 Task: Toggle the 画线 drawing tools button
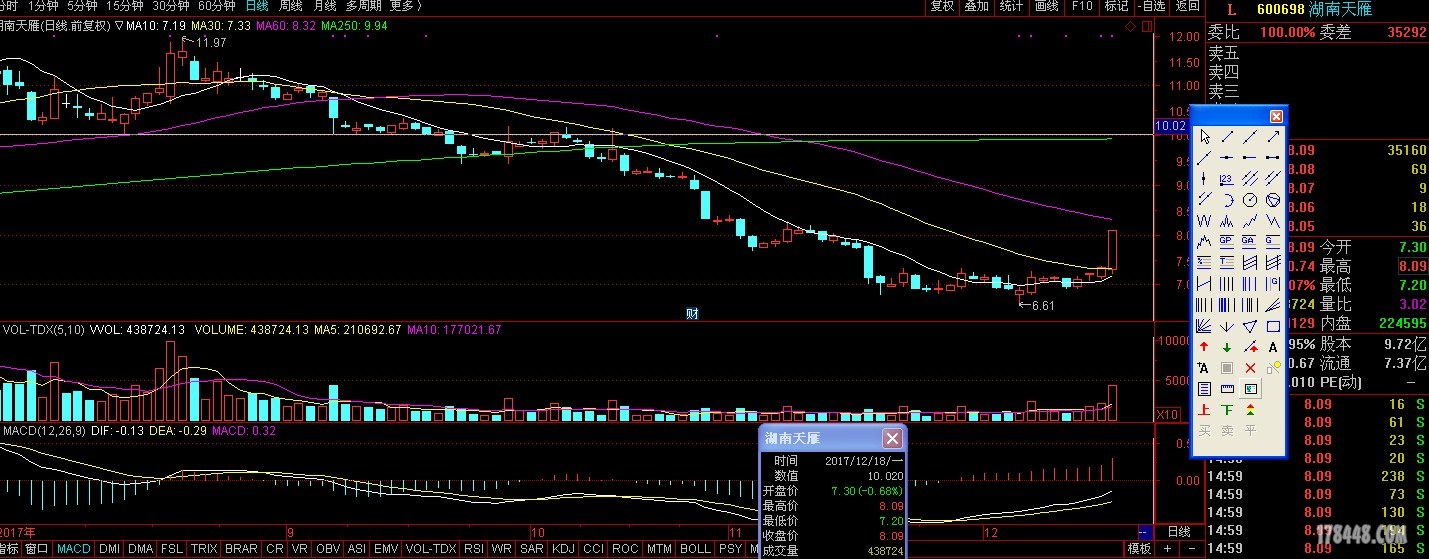click(1047, 6)
